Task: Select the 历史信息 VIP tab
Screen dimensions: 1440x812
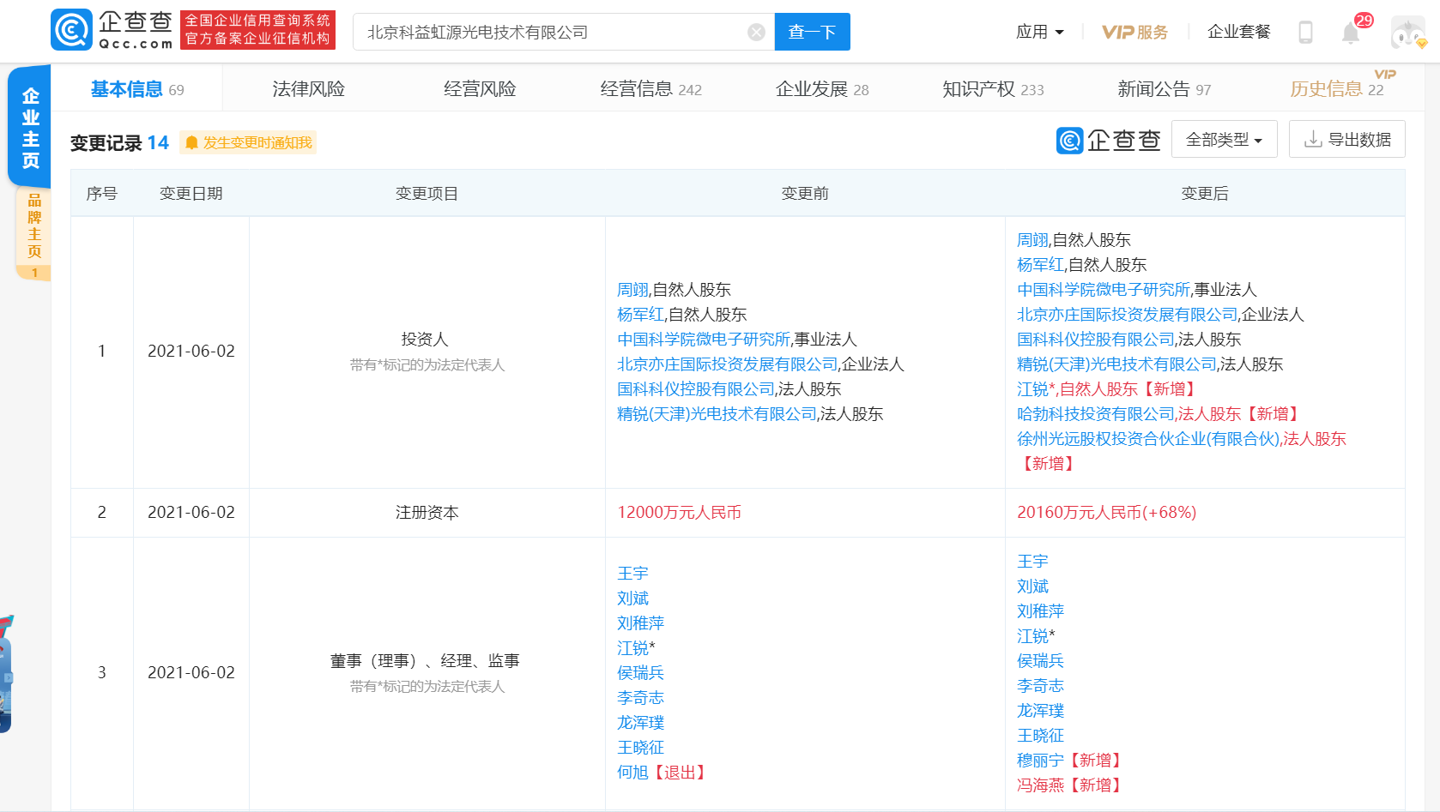Action: 1336,89
